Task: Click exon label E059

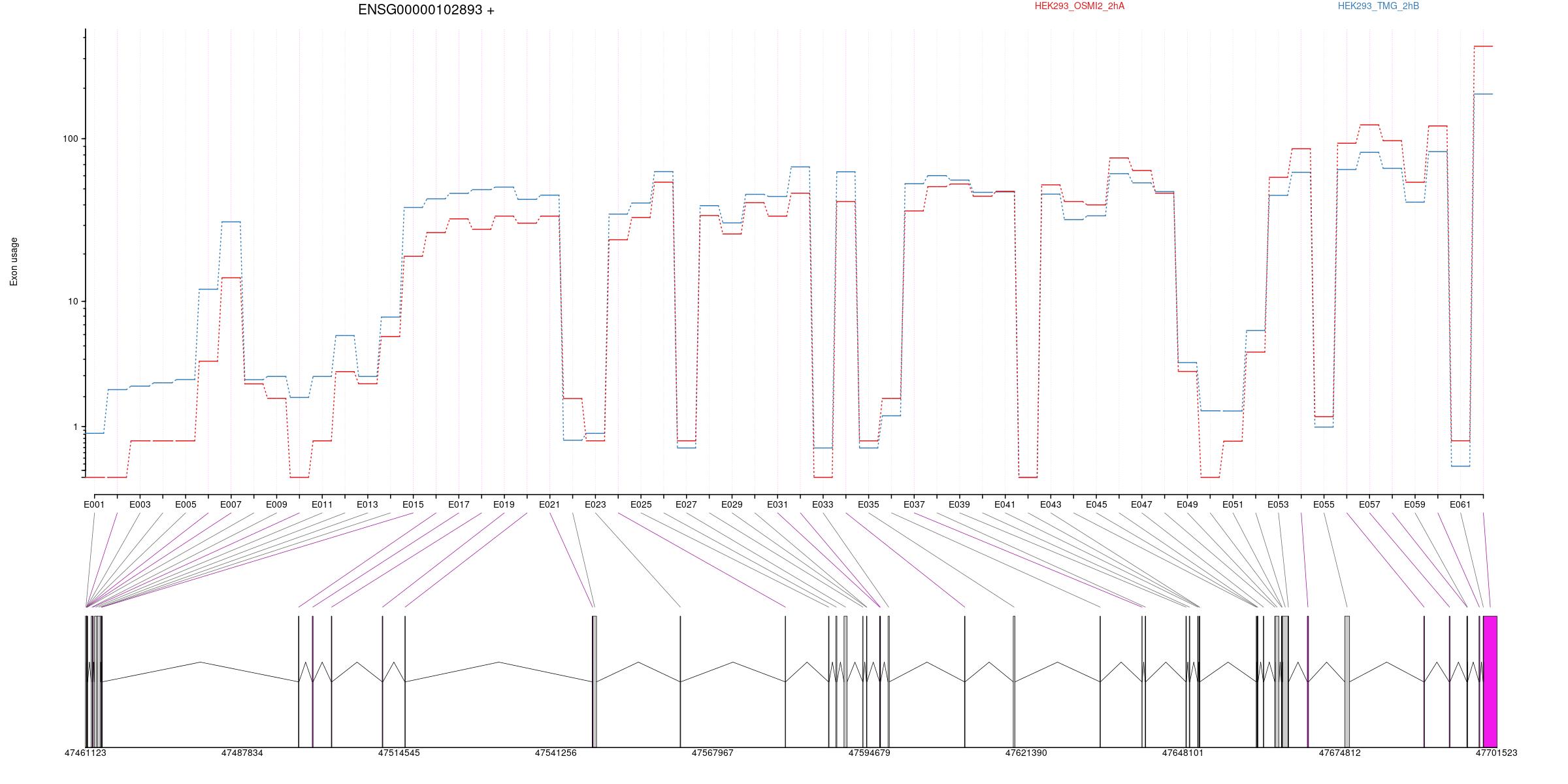Action: (x=1414, y=504)
